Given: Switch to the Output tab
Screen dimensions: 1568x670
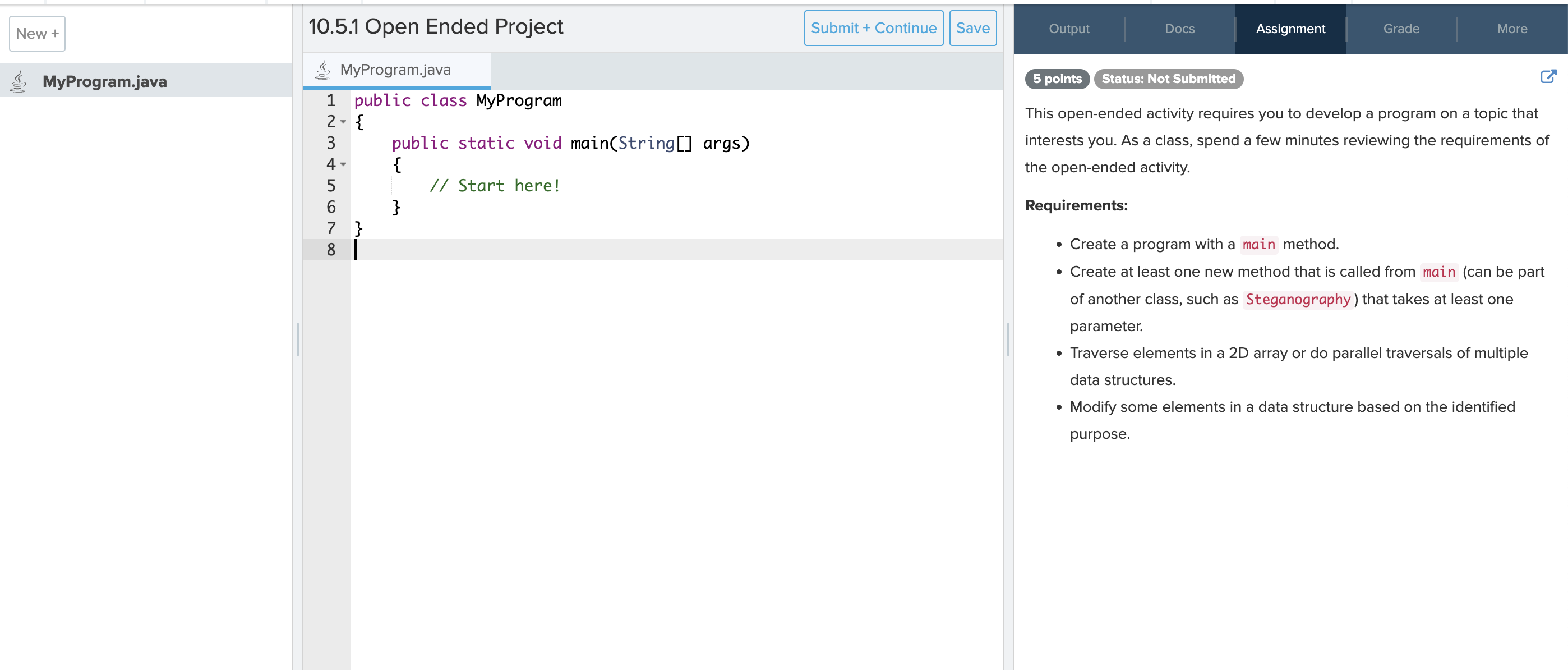Looking at the screenshot, I should pyautogui.click(x=1069, y=29).
